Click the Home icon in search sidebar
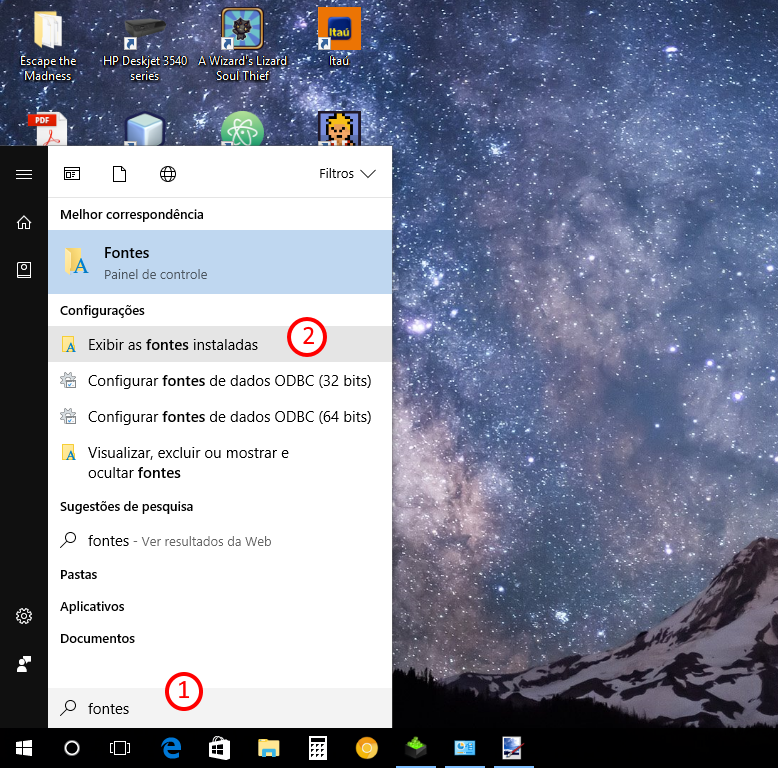The width and height of the screenshot is (778, 768). tap(24, 222)
